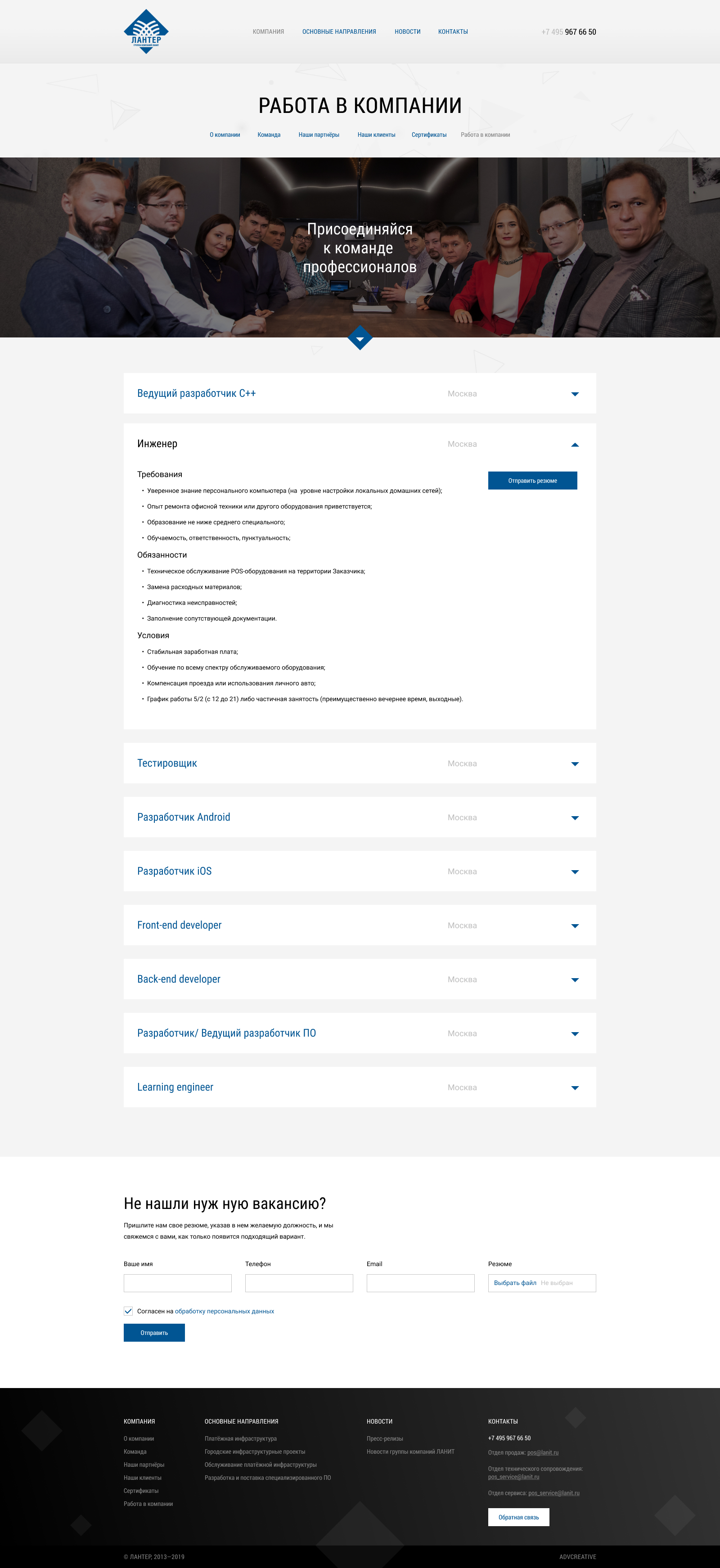Click the Ваше имя input field

click(178, 1283)
